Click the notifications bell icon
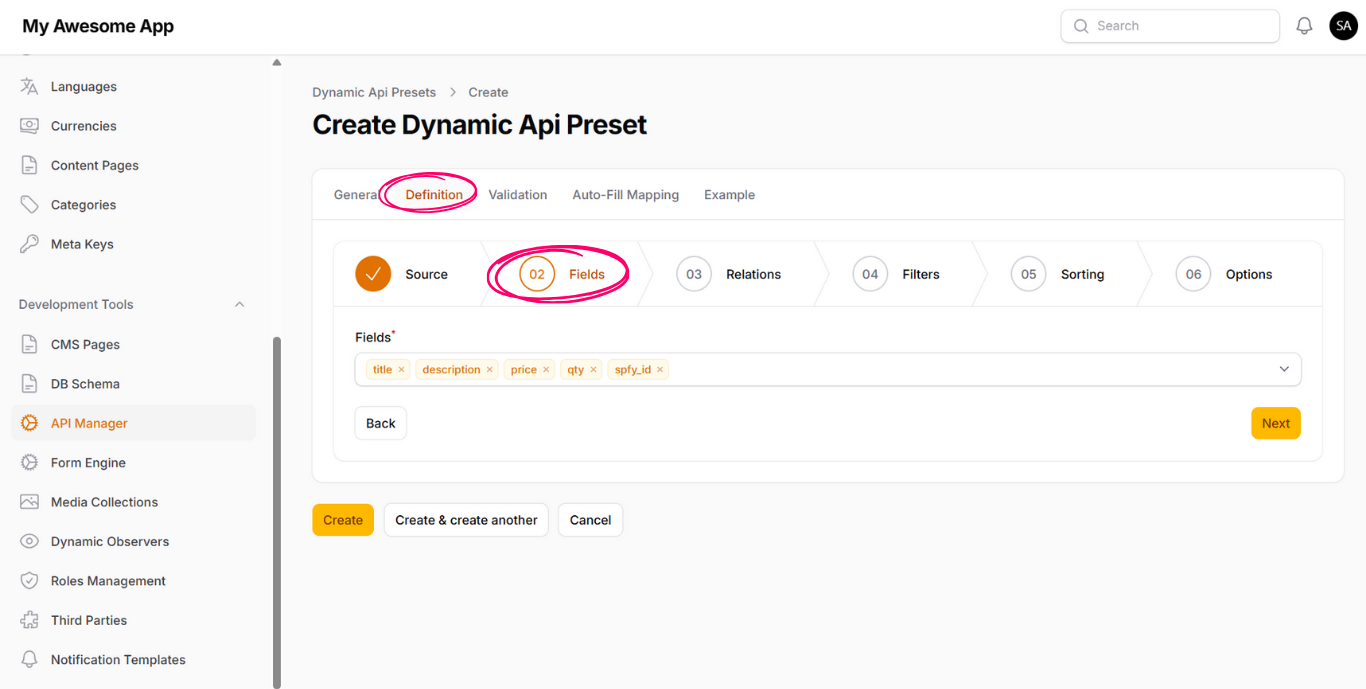1366x689 pixels. coord(1304,26)
